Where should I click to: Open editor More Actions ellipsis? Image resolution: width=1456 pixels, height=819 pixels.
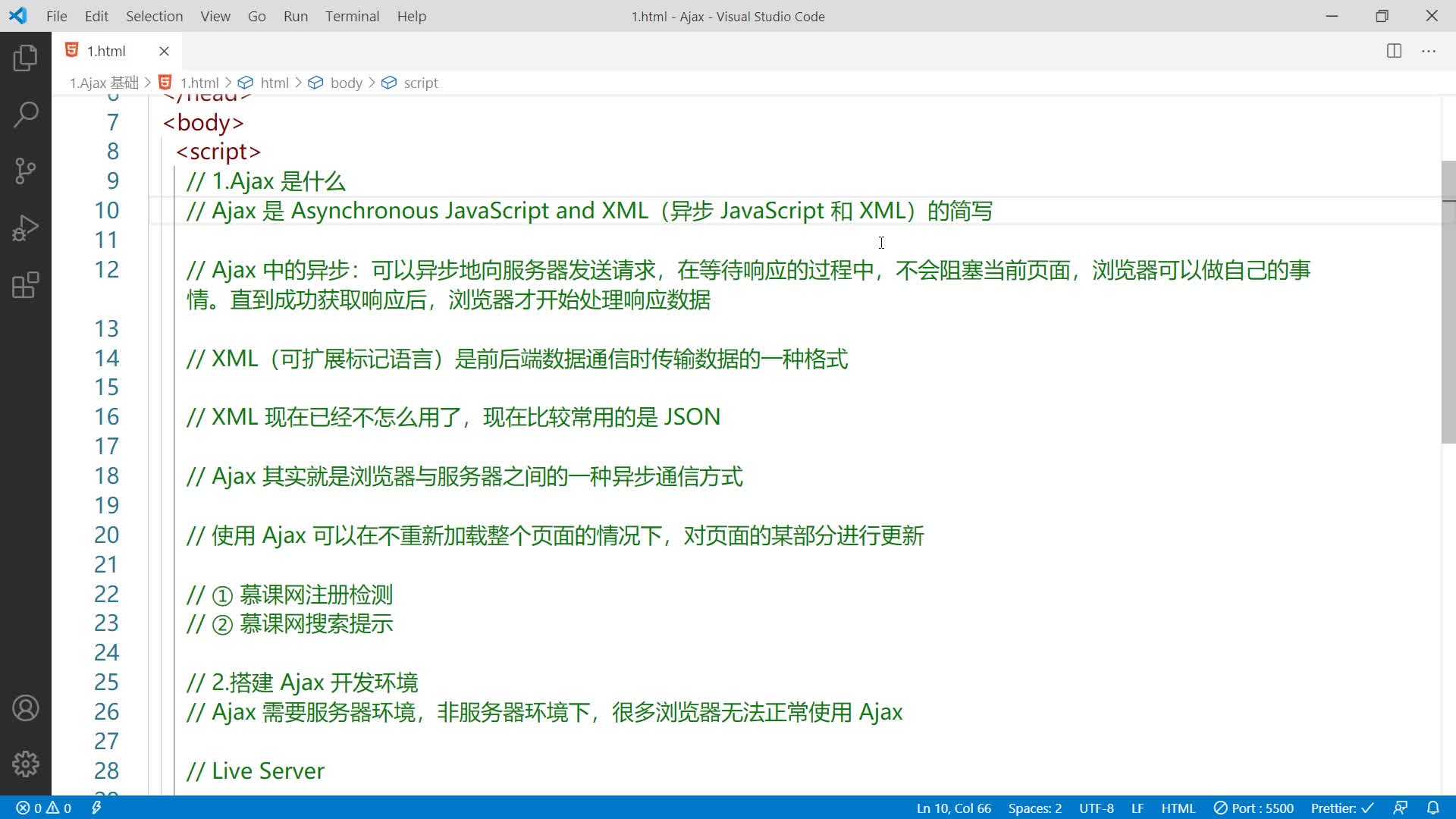(1429, 51)
